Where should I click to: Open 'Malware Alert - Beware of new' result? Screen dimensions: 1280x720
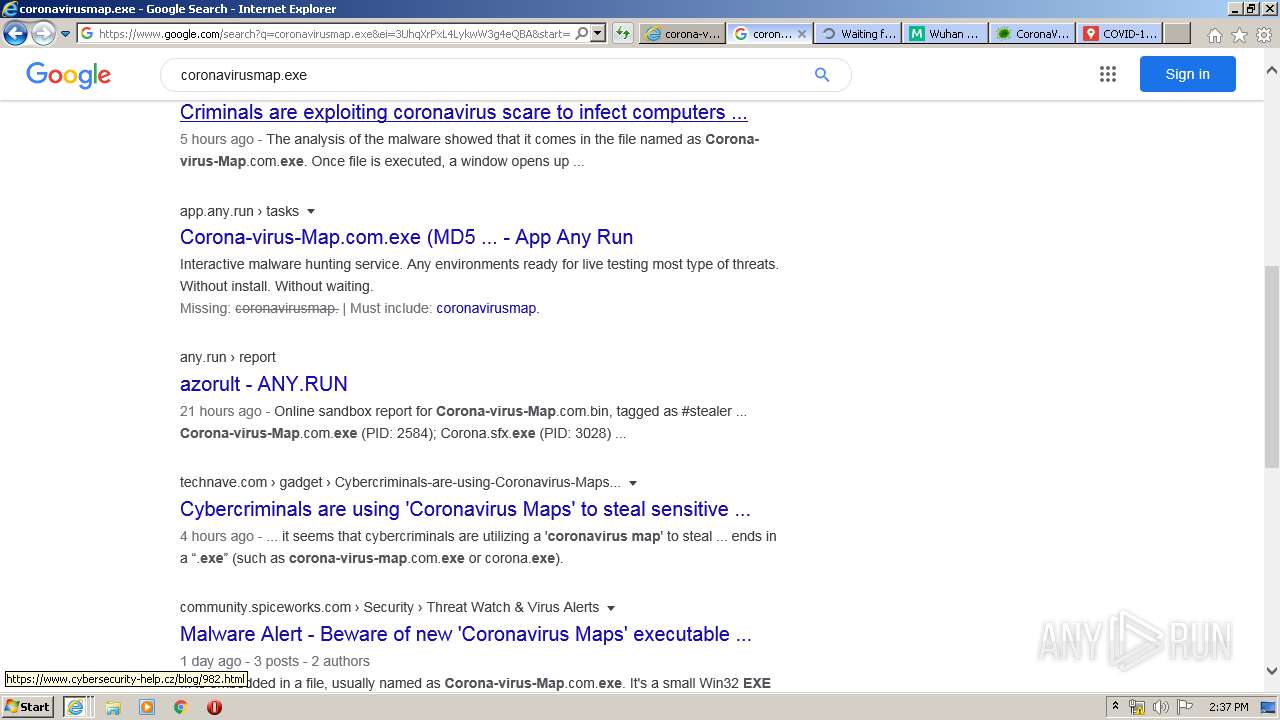pyautogui.click(x=466, y=634)
